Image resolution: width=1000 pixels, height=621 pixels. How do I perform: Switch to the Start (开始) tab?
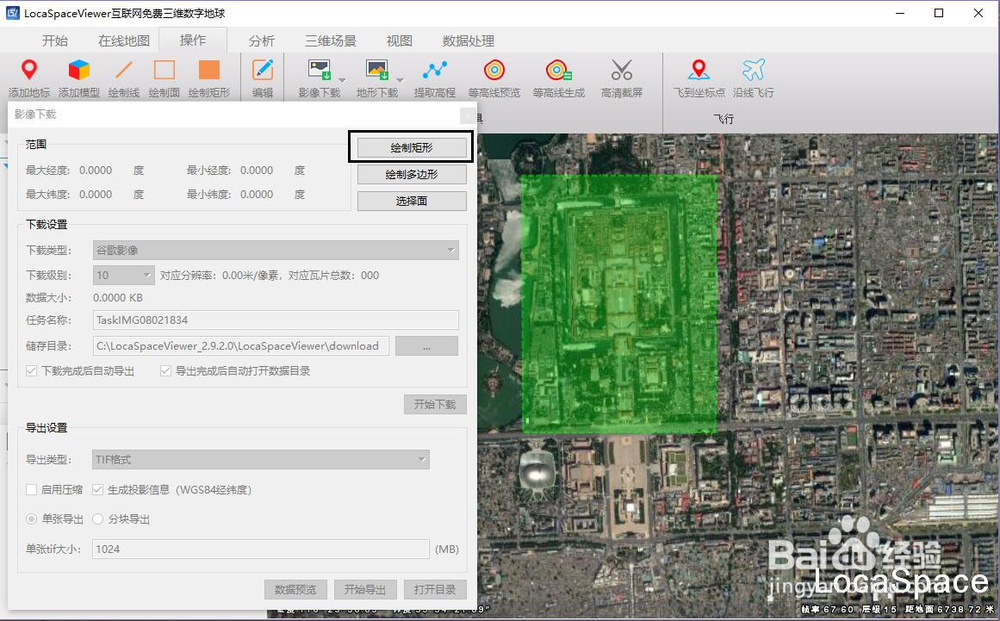pos(55,41)
